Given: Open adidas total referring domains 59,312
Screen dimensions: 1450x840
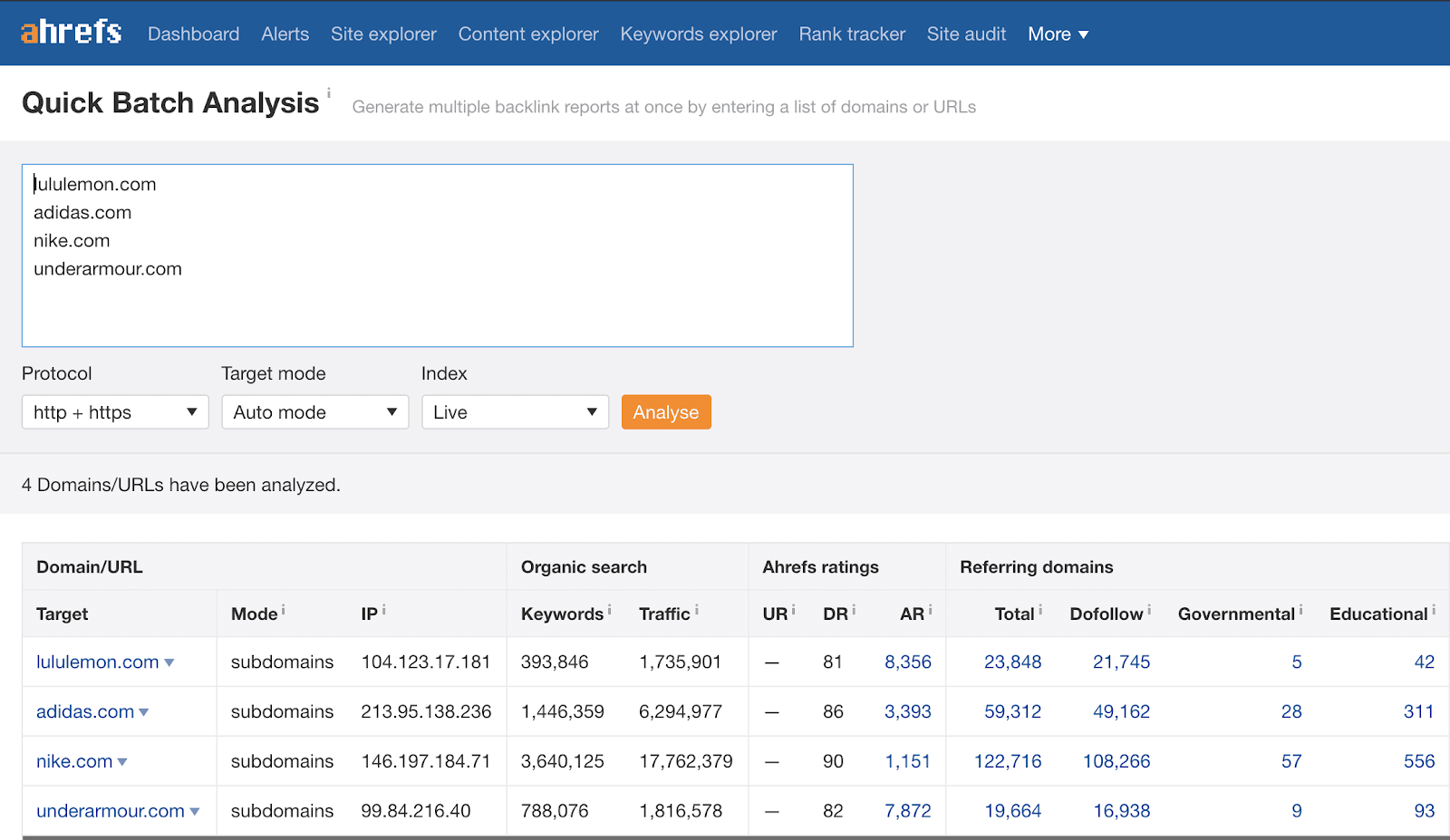Looking at the screenshot, I should tap(1013, 712).
